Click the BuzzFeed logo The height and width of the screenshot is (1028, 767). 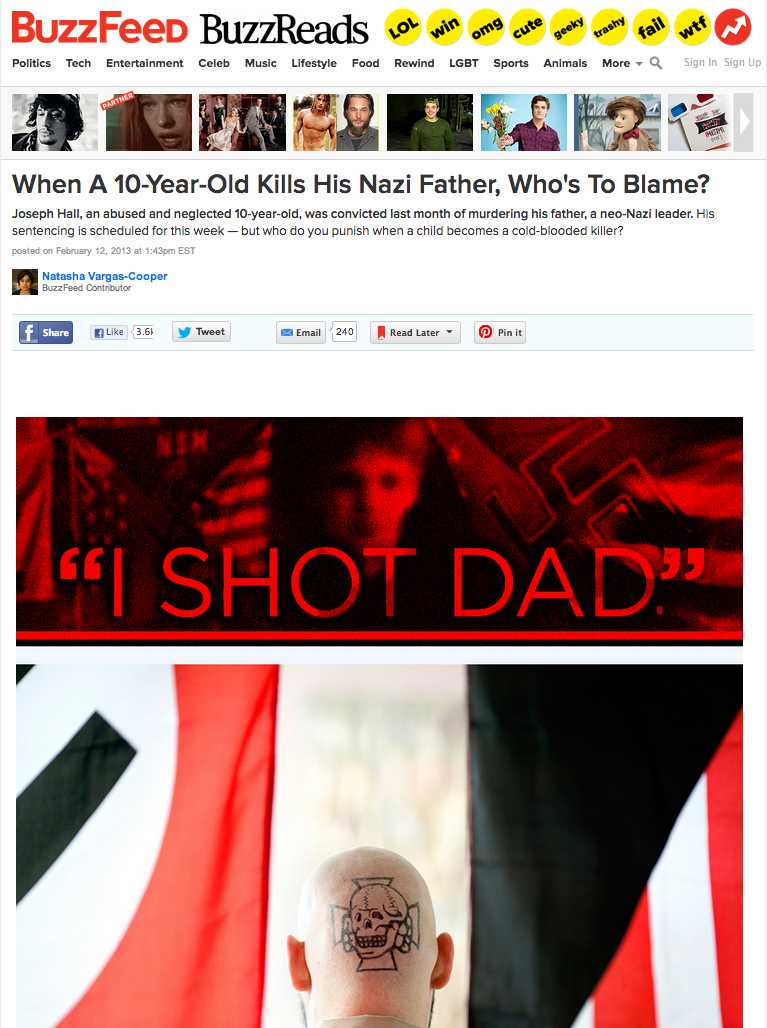tap(100, 28)
